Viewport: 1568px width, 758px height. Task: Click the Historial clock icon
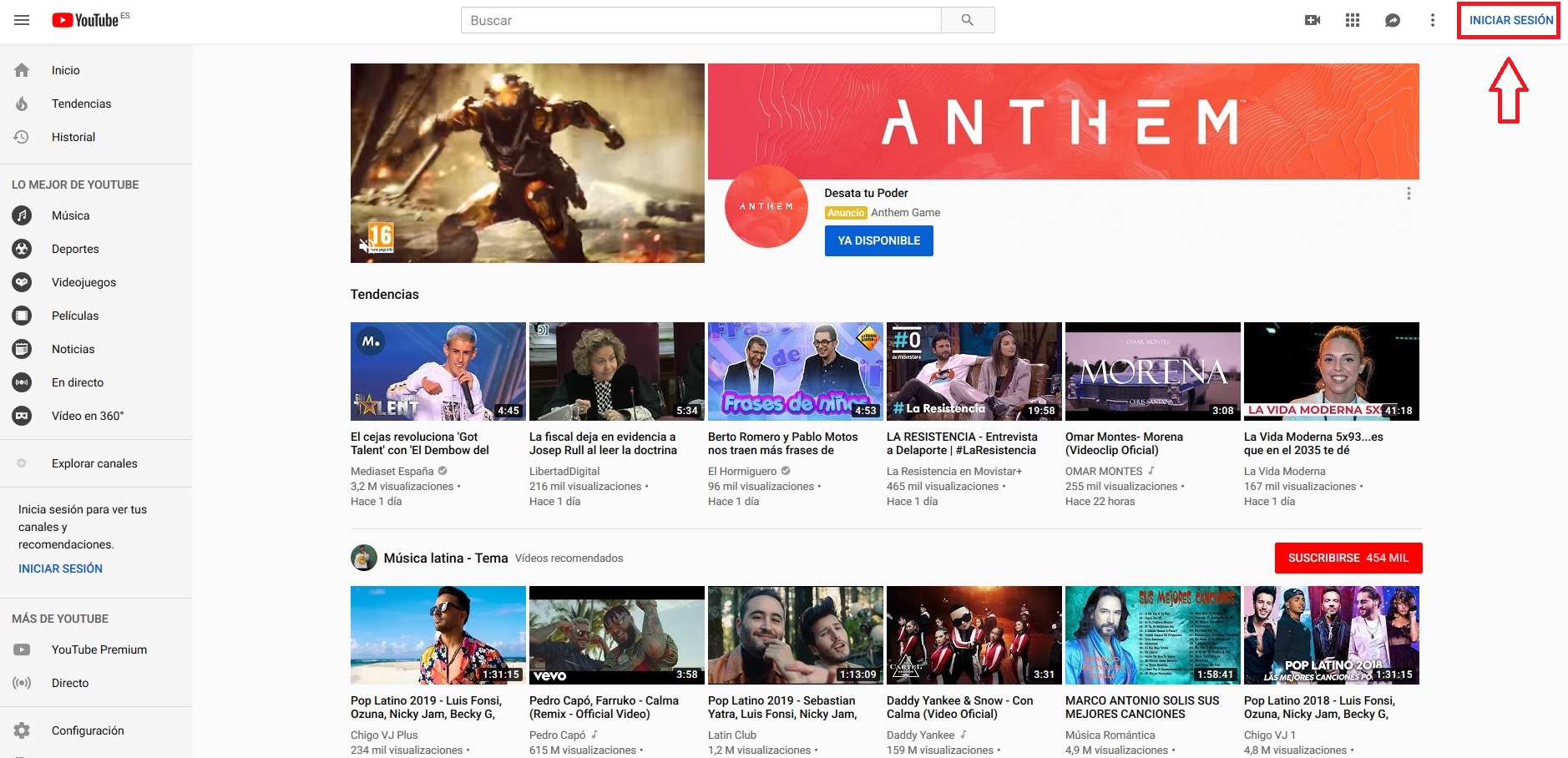[x=22, y=137]
